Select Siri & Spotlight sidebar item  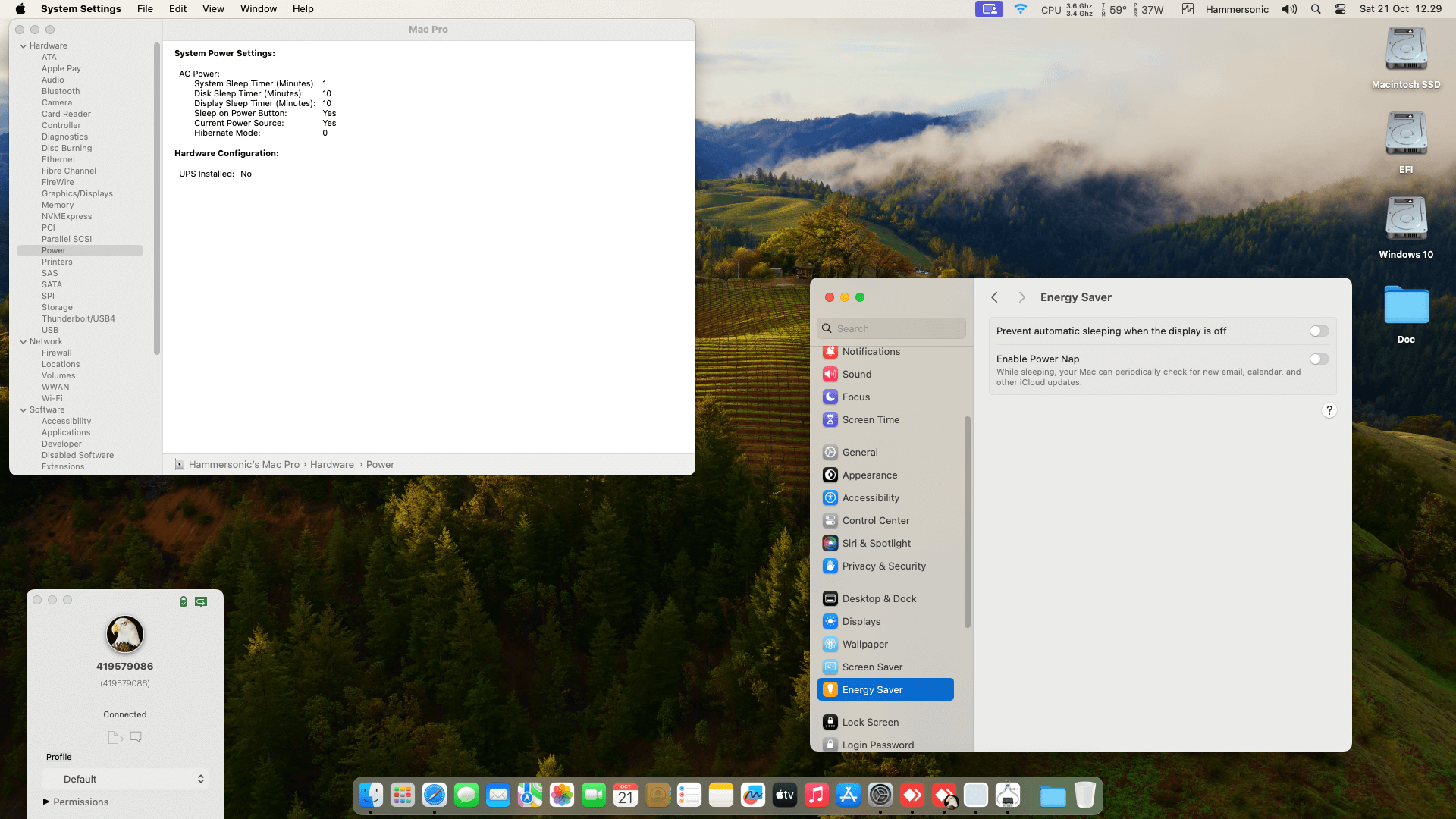click(x=877, y=543)
